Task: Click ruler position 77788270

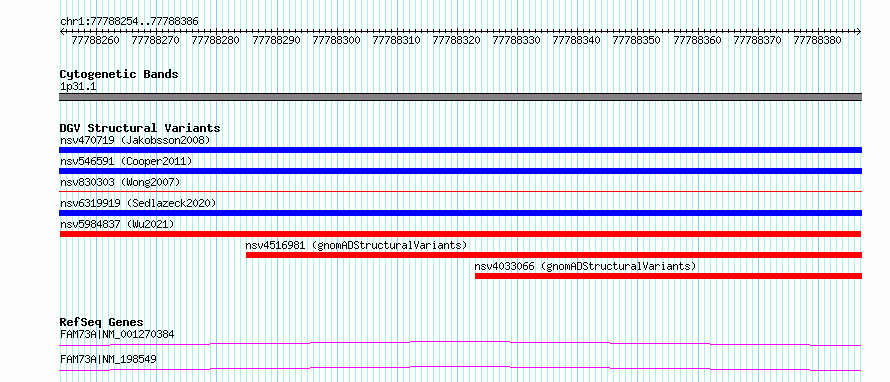Action: tap(156, 41)
